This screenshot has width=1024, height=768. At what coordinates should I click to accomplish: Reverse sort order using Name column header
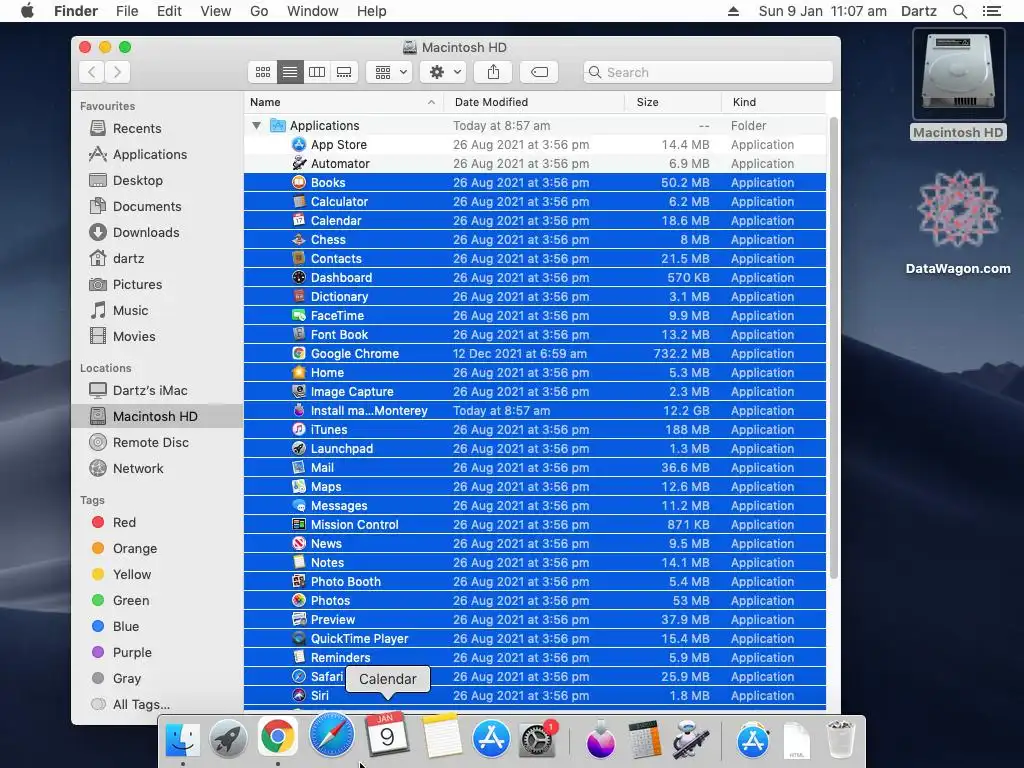click(344, 102)
